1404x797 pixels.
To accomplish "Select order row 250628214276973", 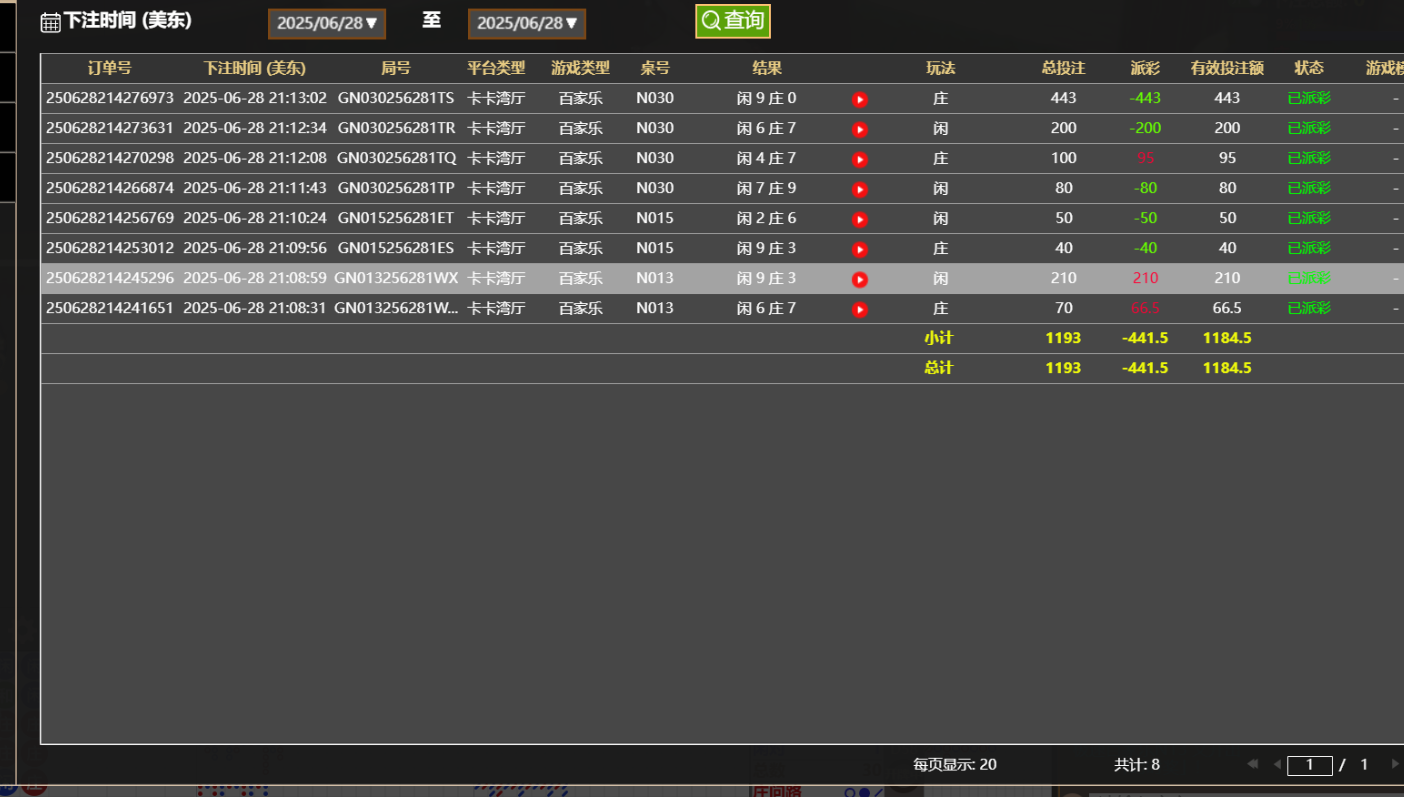I will coord(110,98).
